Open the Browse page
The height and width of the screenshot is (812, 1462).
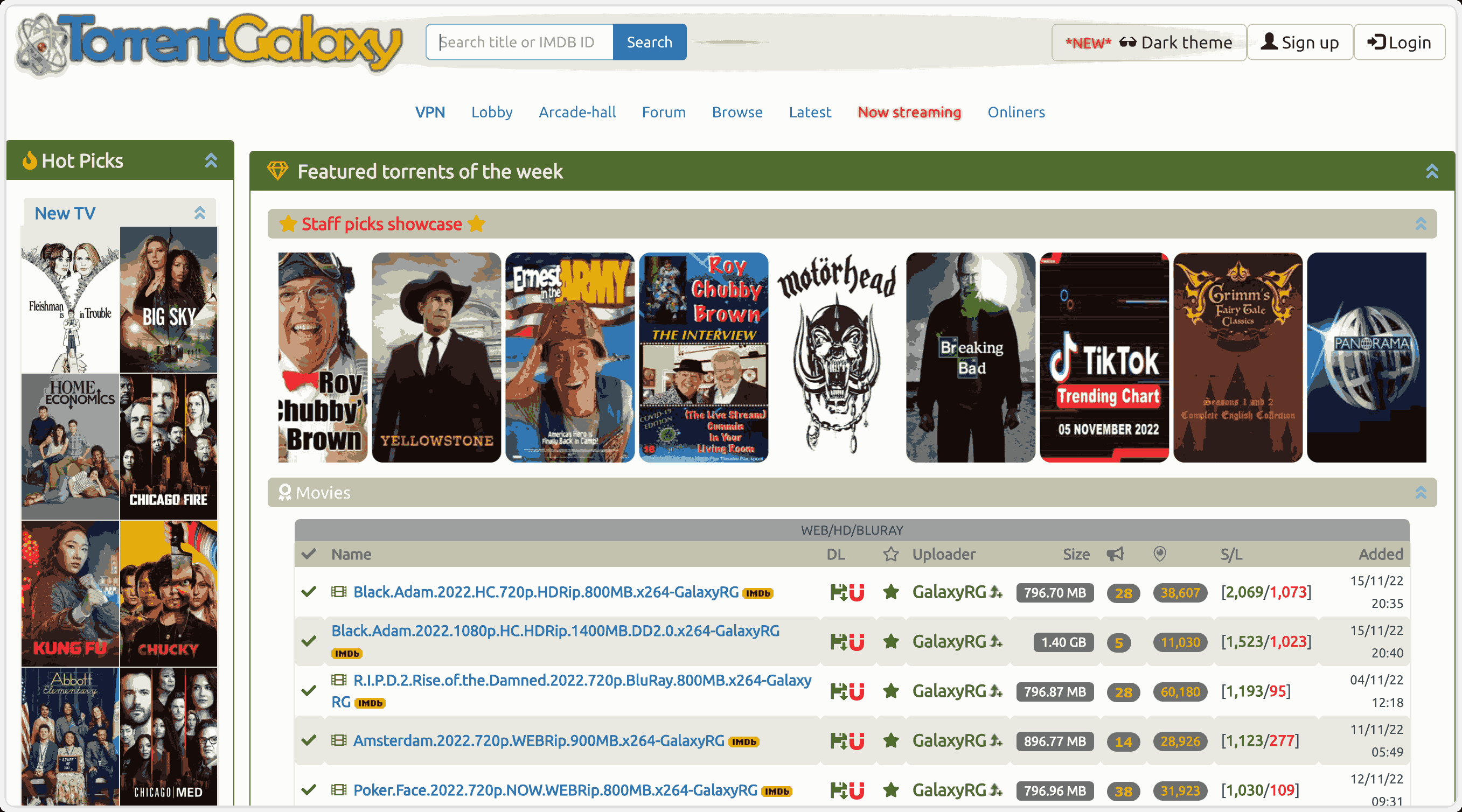coord(737,113)
